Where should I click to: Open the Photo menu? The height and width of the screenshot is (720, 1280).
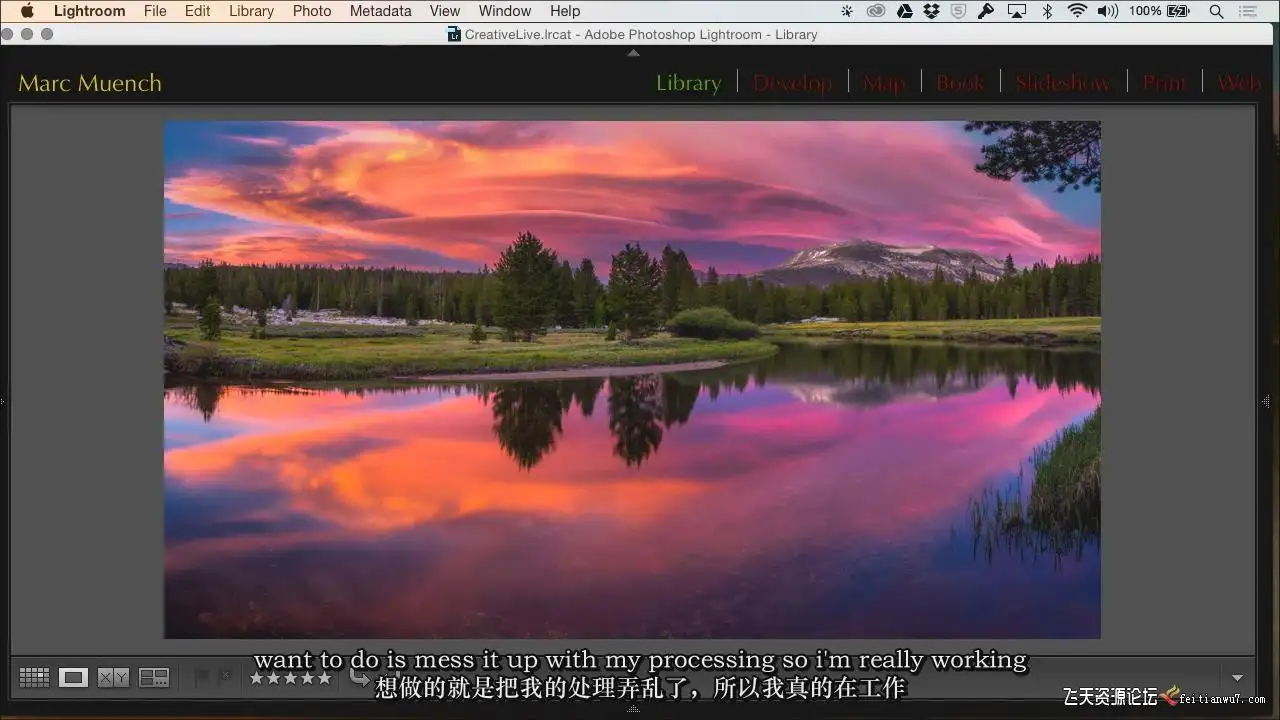312,11
